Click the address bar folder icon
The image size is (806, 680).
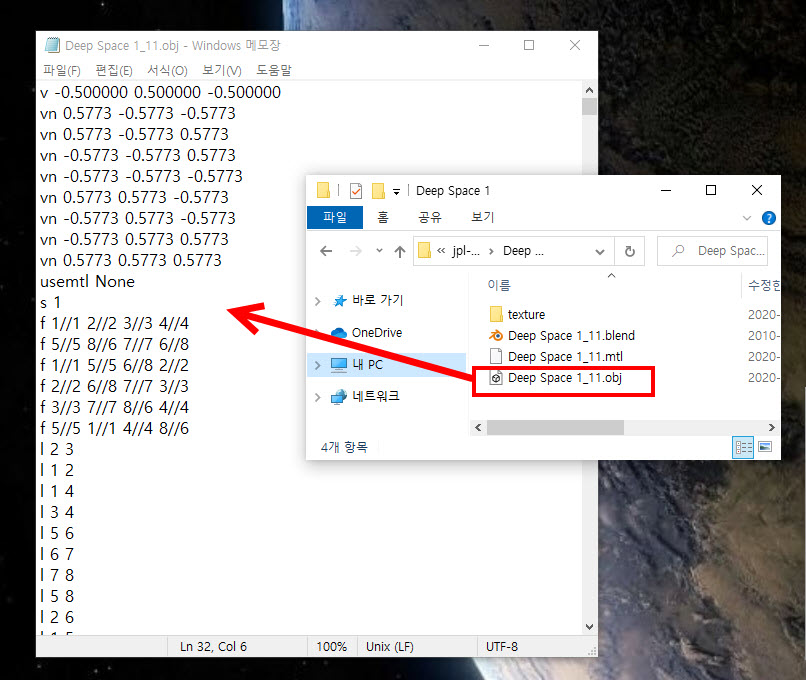(424, 250)
